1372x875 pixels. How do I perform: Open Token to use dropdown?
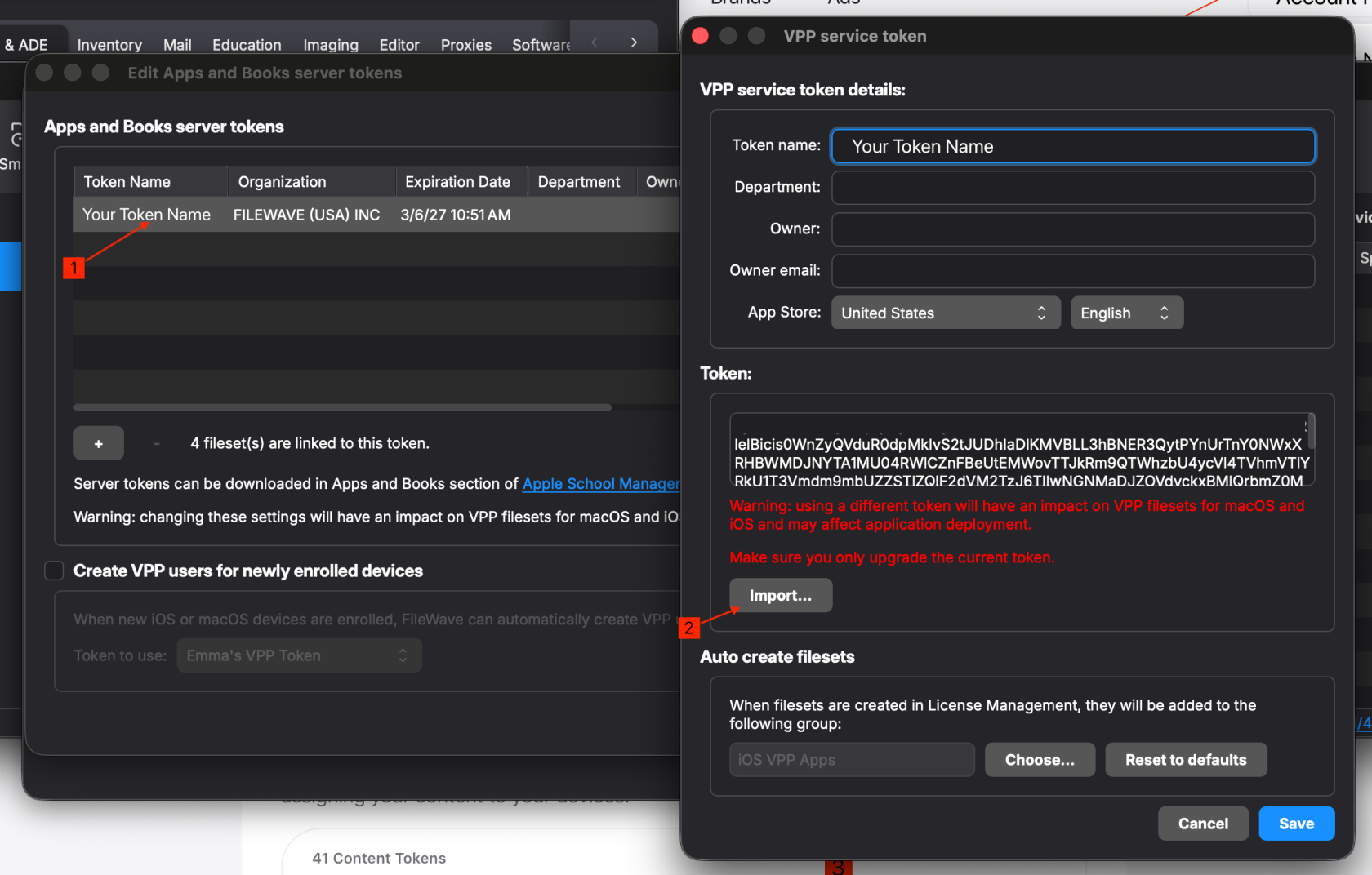pos(299,655)
